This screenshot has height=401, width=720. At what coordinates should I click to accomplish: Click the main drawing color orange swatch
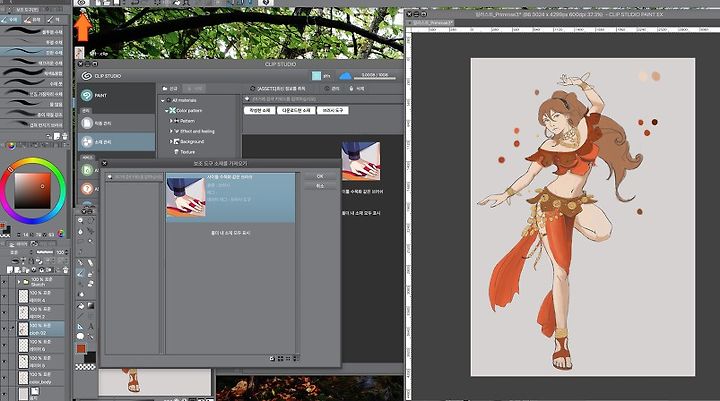click(x=81, y=349)
